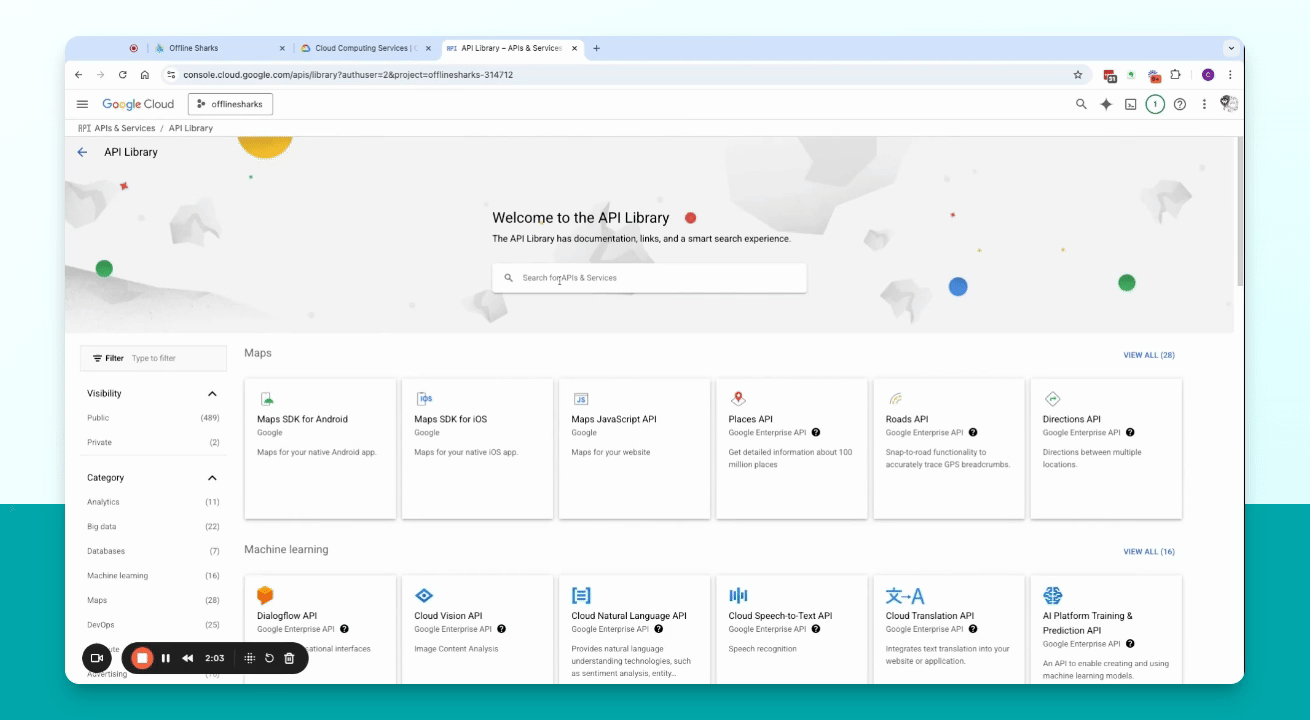This screenshot has height=720, width=1310.
Task: Click Directions API icon
Action: pos(1052,399)
